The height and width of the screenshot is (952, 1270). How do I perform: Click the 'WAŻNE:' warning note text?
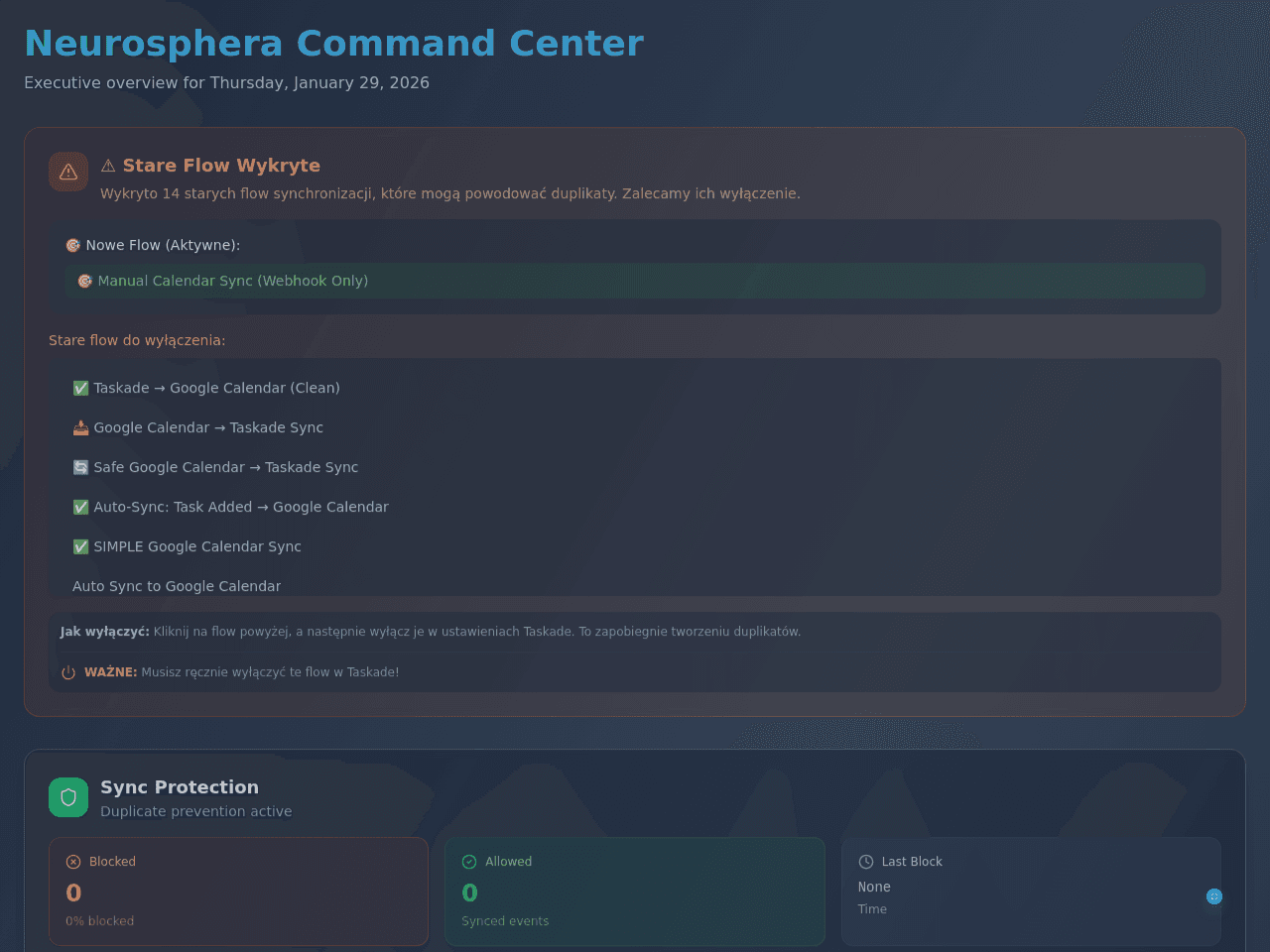coord(242,672)
